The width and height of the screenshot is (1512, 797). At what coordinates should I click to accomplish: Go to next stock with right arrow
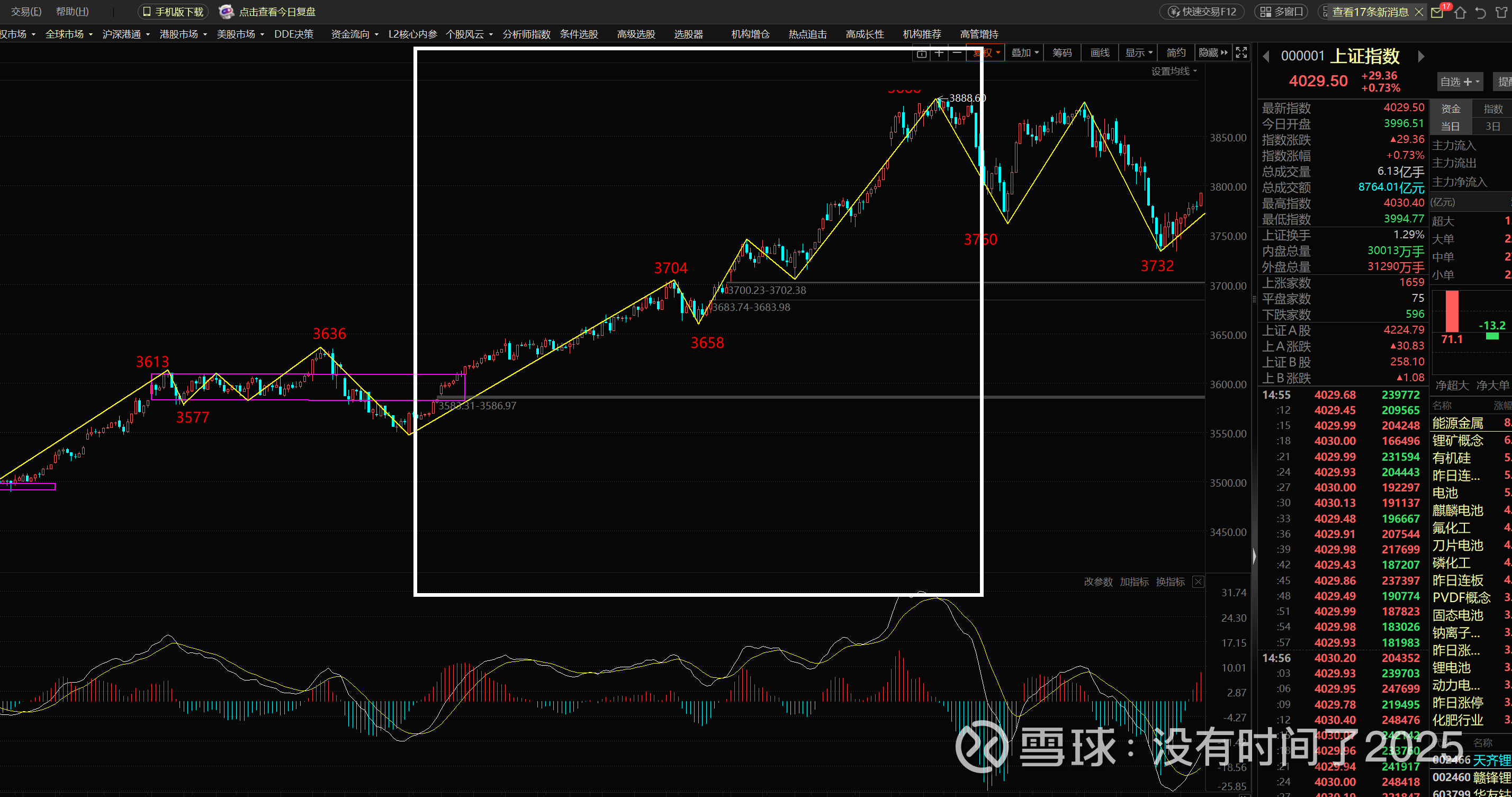(x=1421, y=56)
